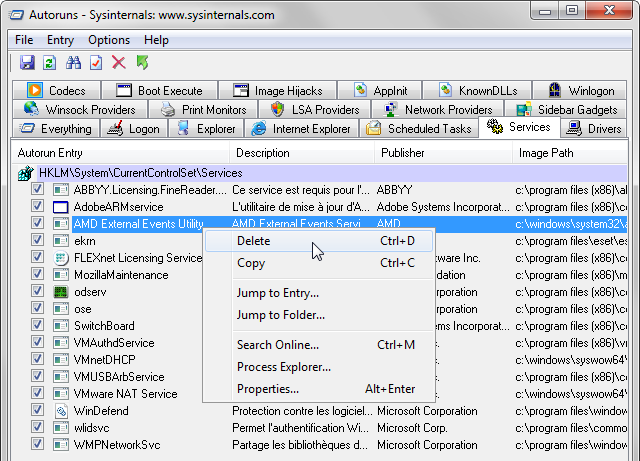
Task: Open the Entry menu
Action: tap(60, 40)
